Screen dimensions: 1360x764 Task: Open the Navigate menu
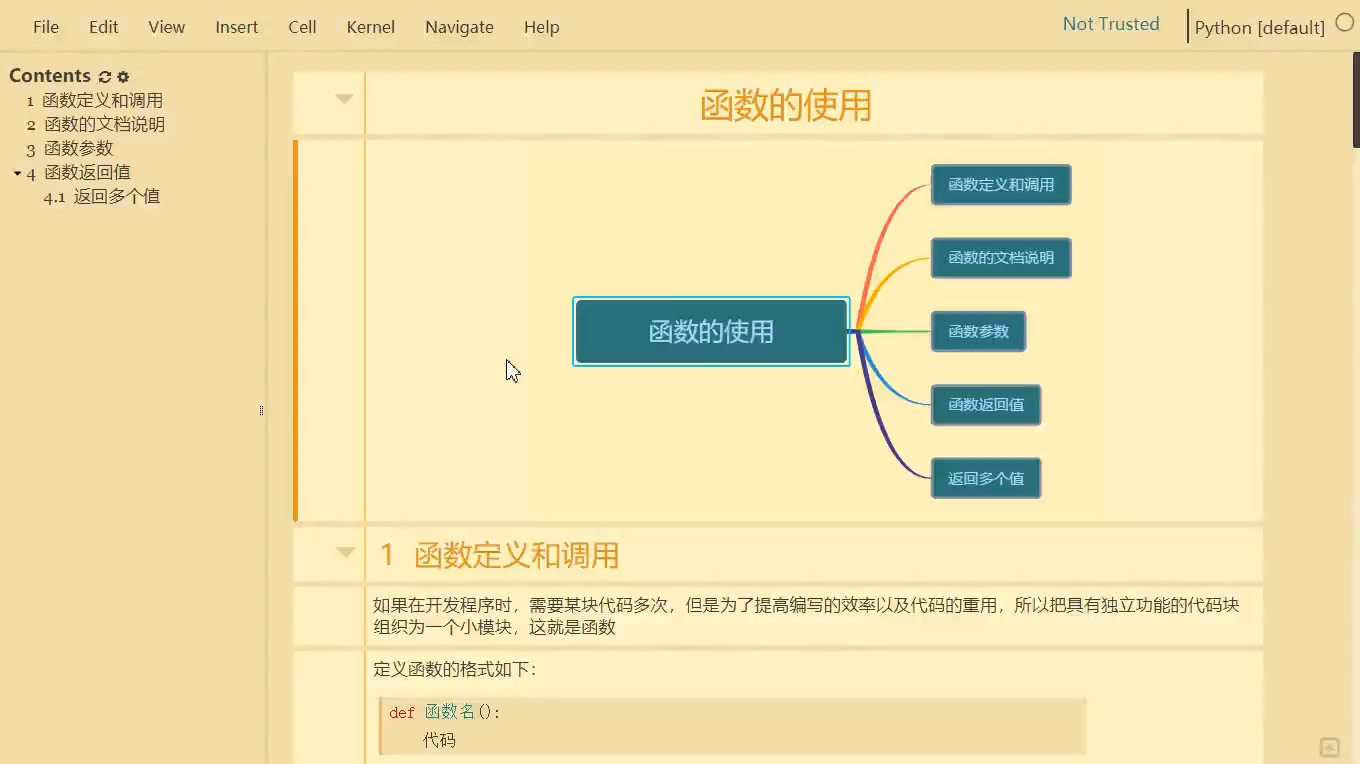click(x=459, y=27)
